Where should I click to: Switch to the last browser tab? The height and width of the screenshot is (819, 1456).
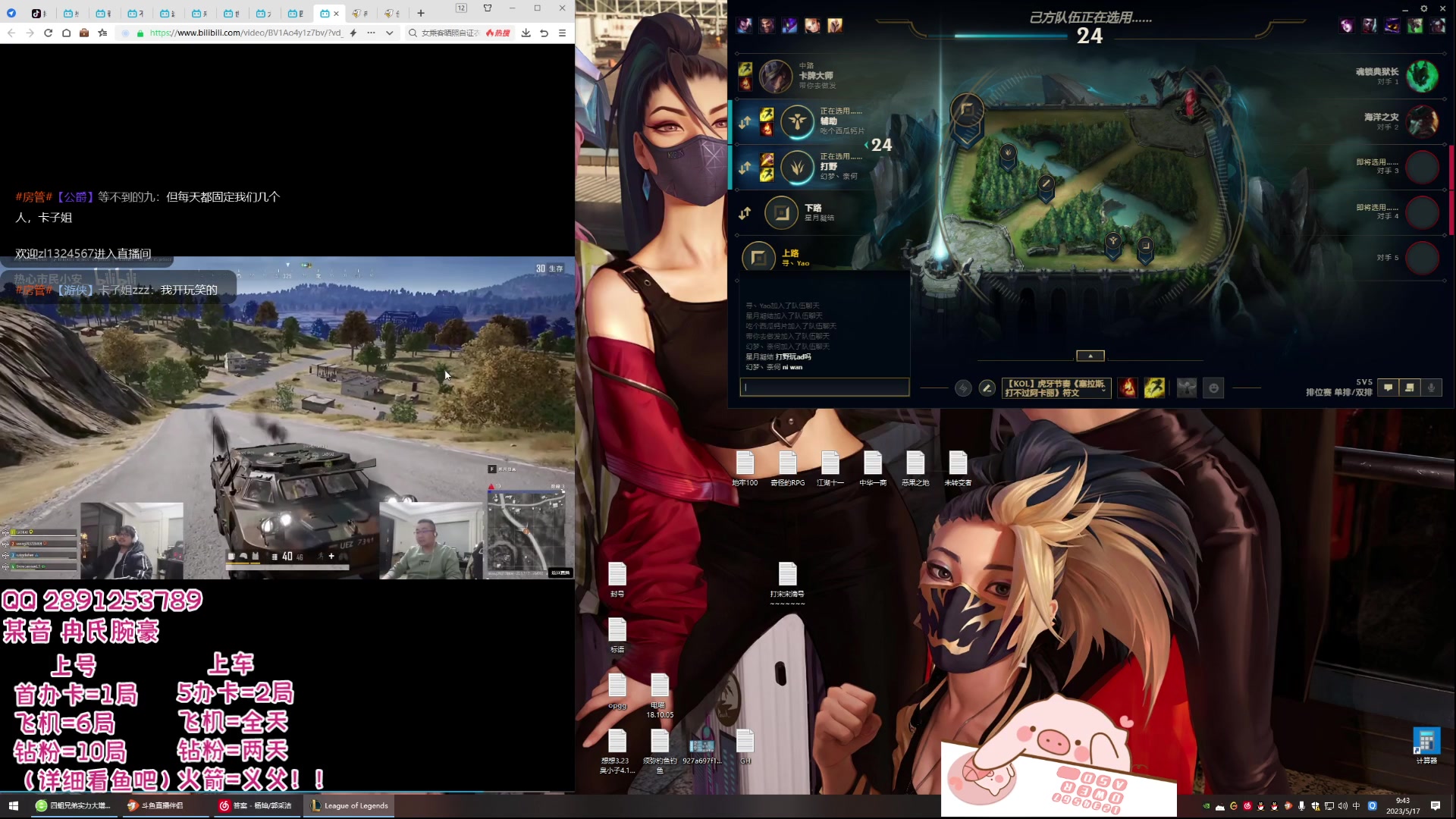point(392,13)
